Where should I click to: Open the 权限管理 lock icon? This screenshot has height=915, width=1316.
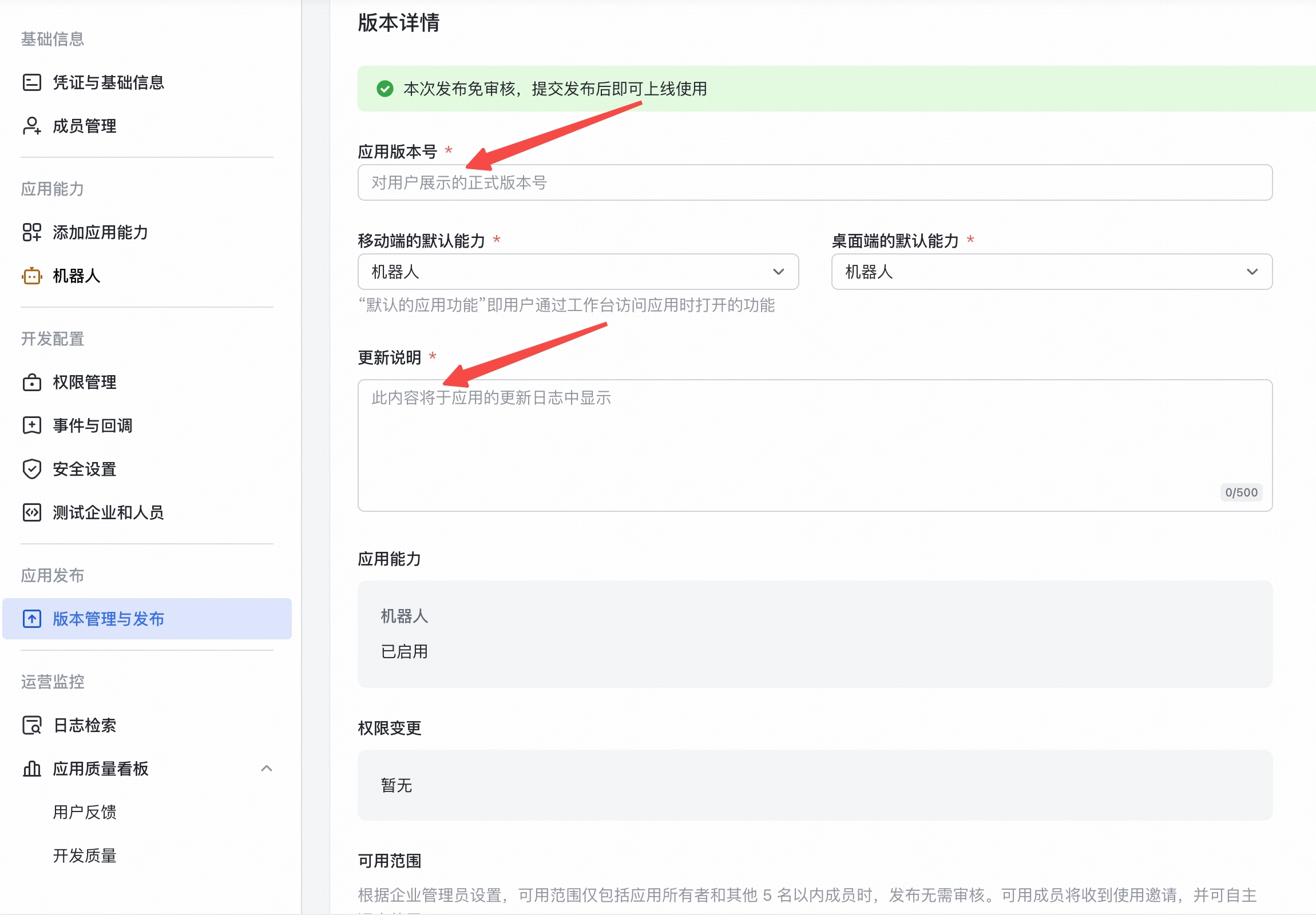[x=31, y=382]
